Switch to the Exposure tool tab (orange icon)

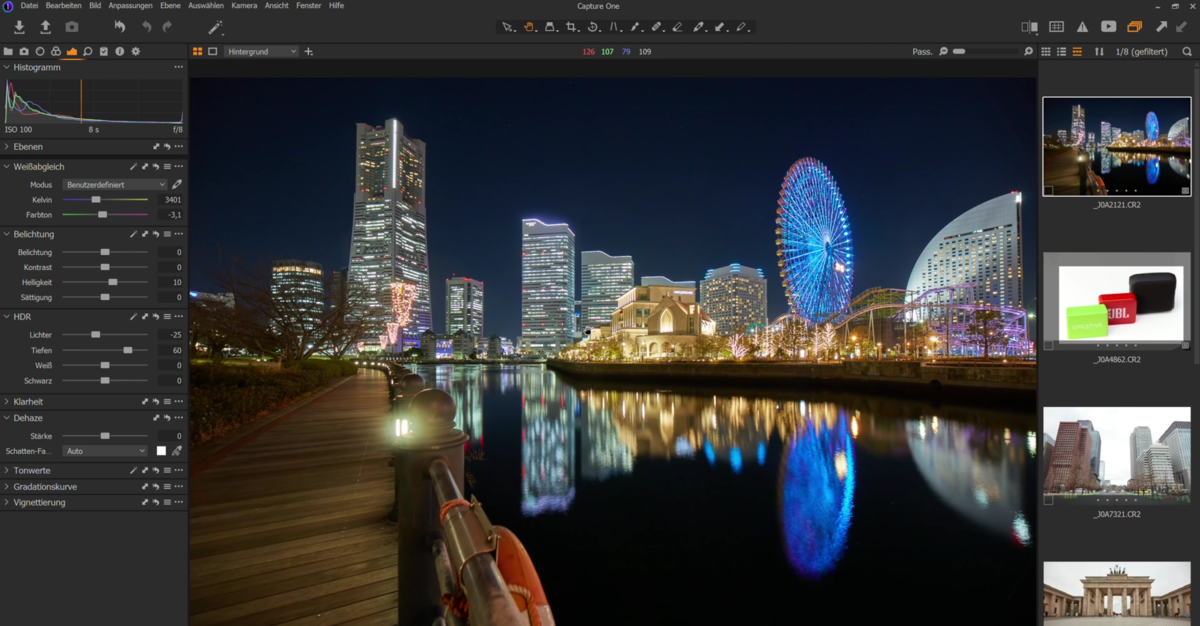pos(71,50)
